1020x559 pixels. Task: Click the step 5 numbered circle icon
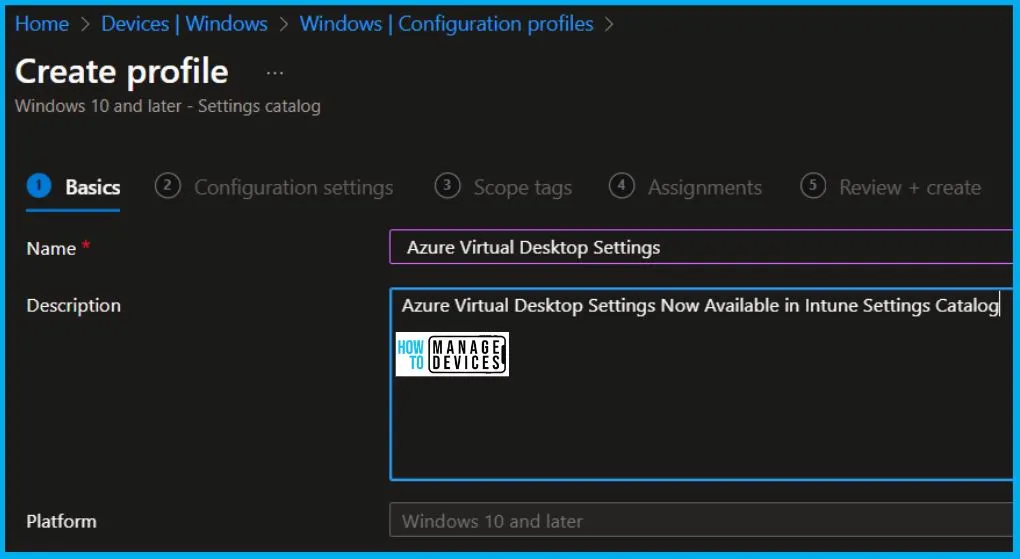pyautogui.click(x=813, y=186)
